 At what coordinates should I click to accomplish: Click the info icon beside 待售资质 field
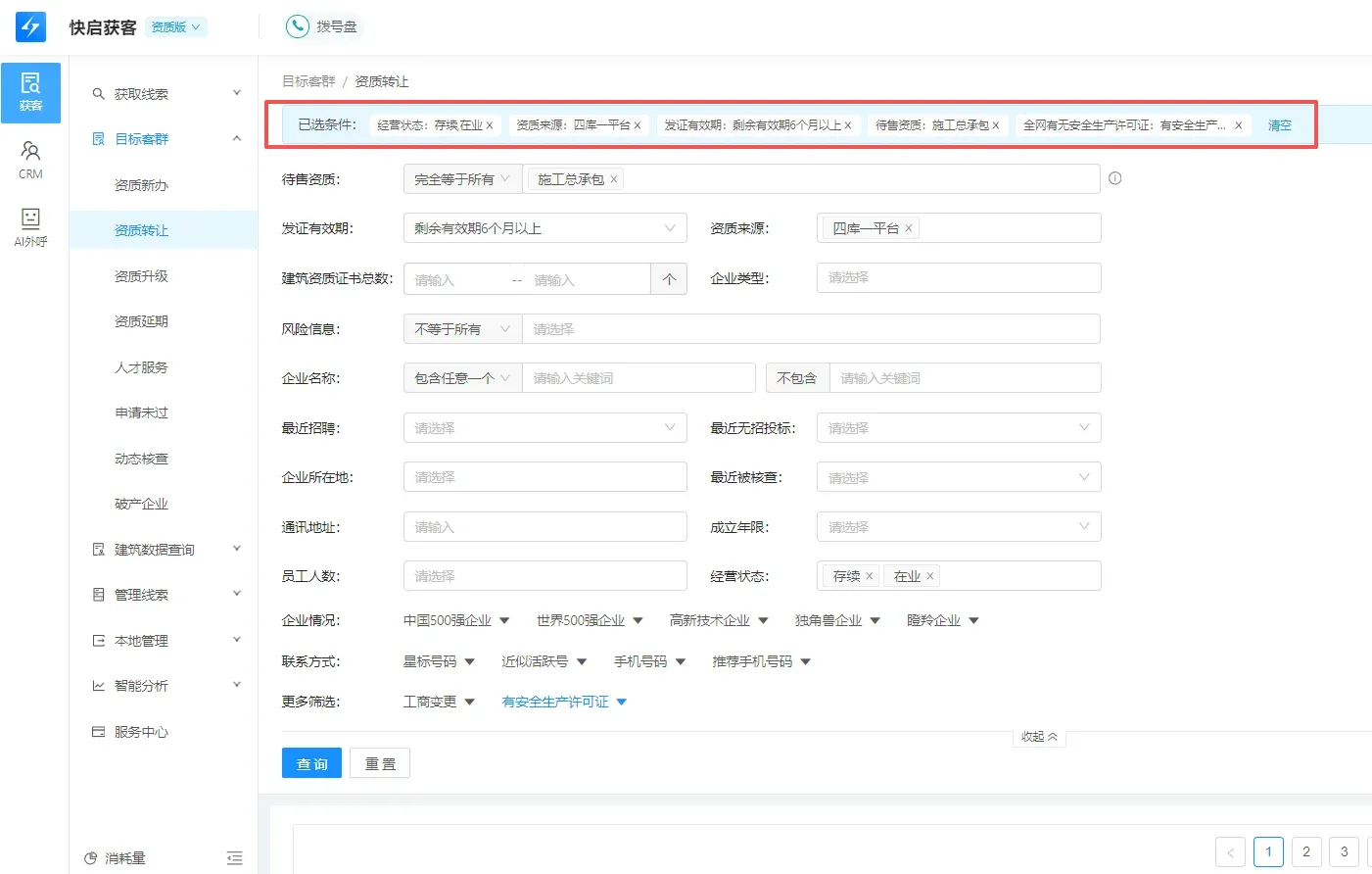(1114, 178)
